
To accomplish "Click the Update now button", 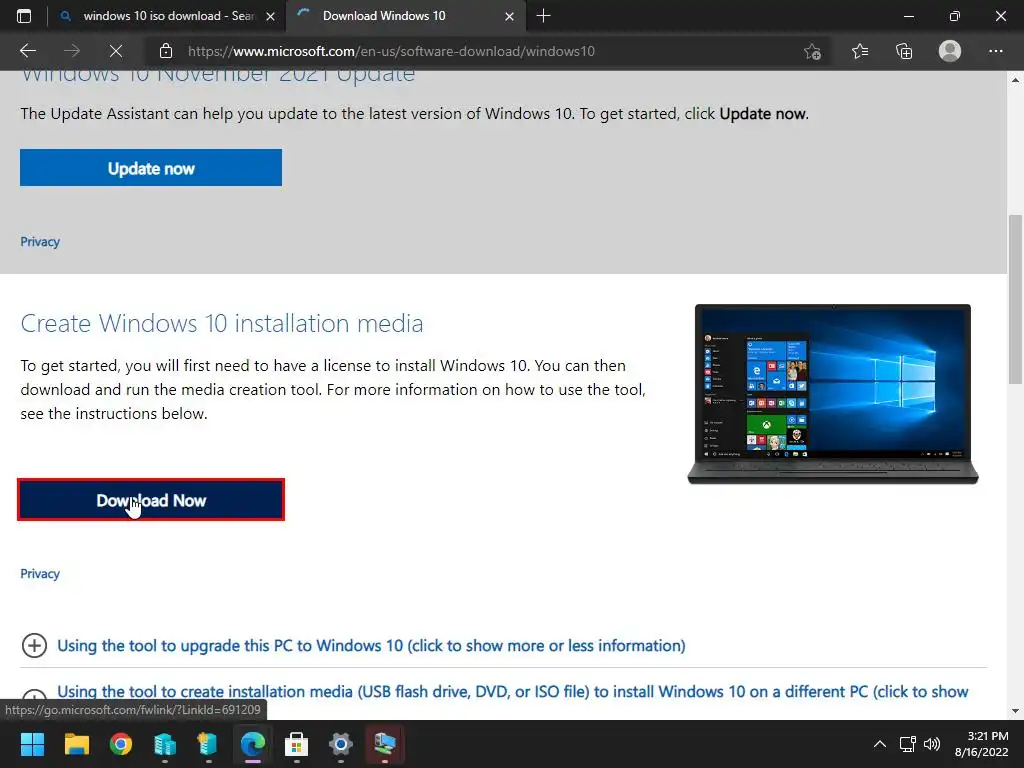I will [151, 168].
